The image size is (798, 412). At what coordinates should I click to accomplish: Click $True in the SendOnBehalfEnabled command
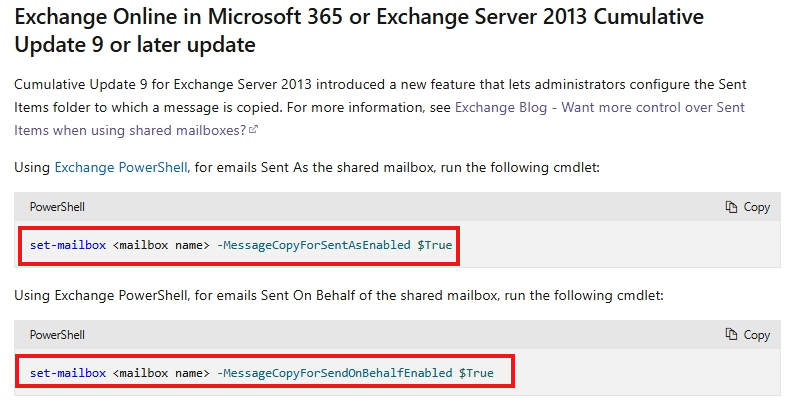(476, 373)
